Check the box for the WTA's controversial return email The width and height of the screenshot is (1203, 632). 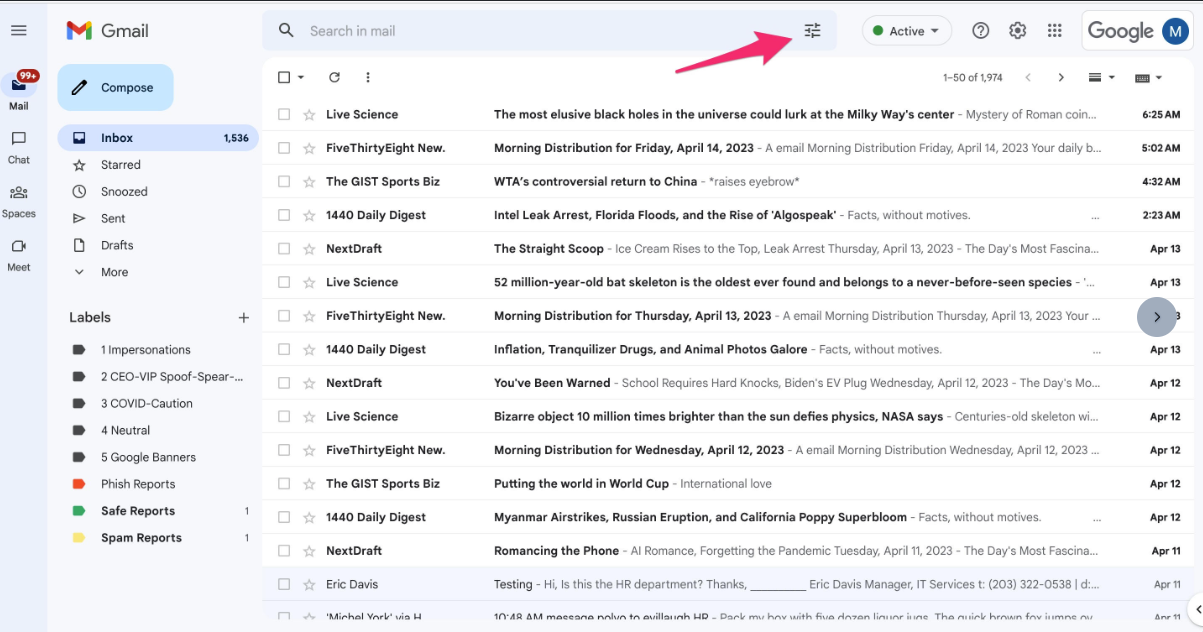point(284,182)
